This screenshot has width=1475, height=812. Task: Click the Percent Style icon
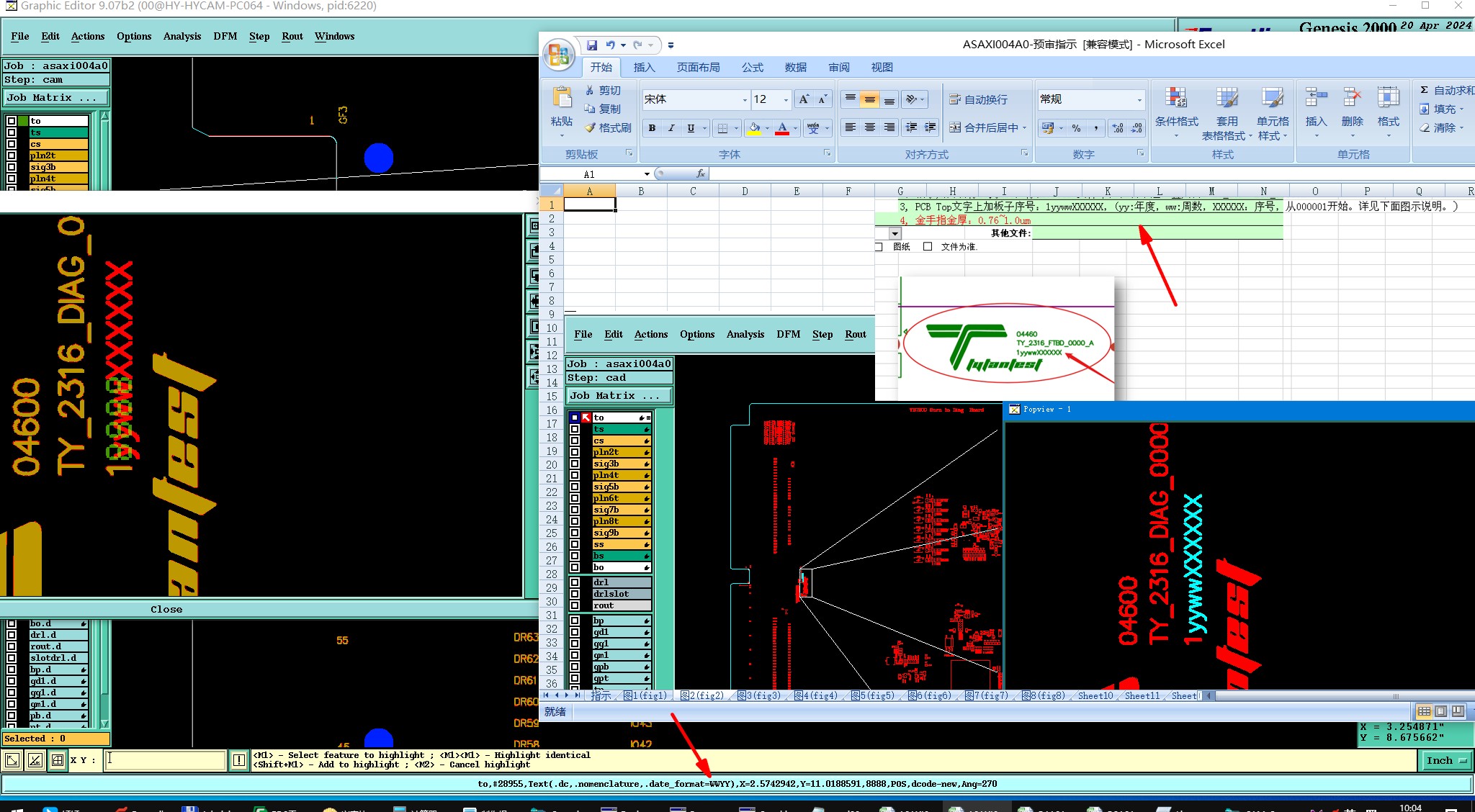(x=1076, y=128)
